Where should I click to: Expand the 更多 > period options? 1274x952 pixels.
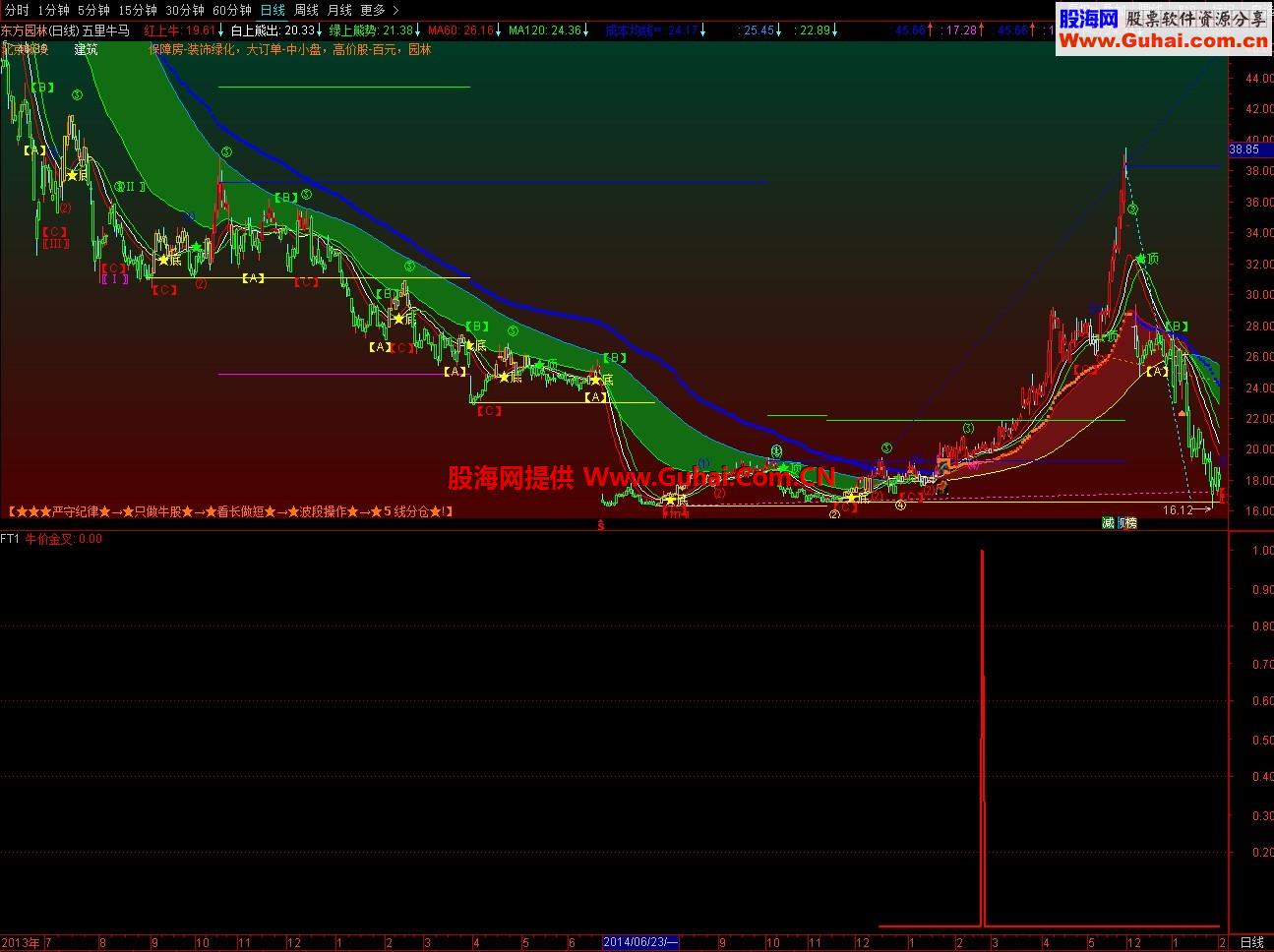[380, 10]
